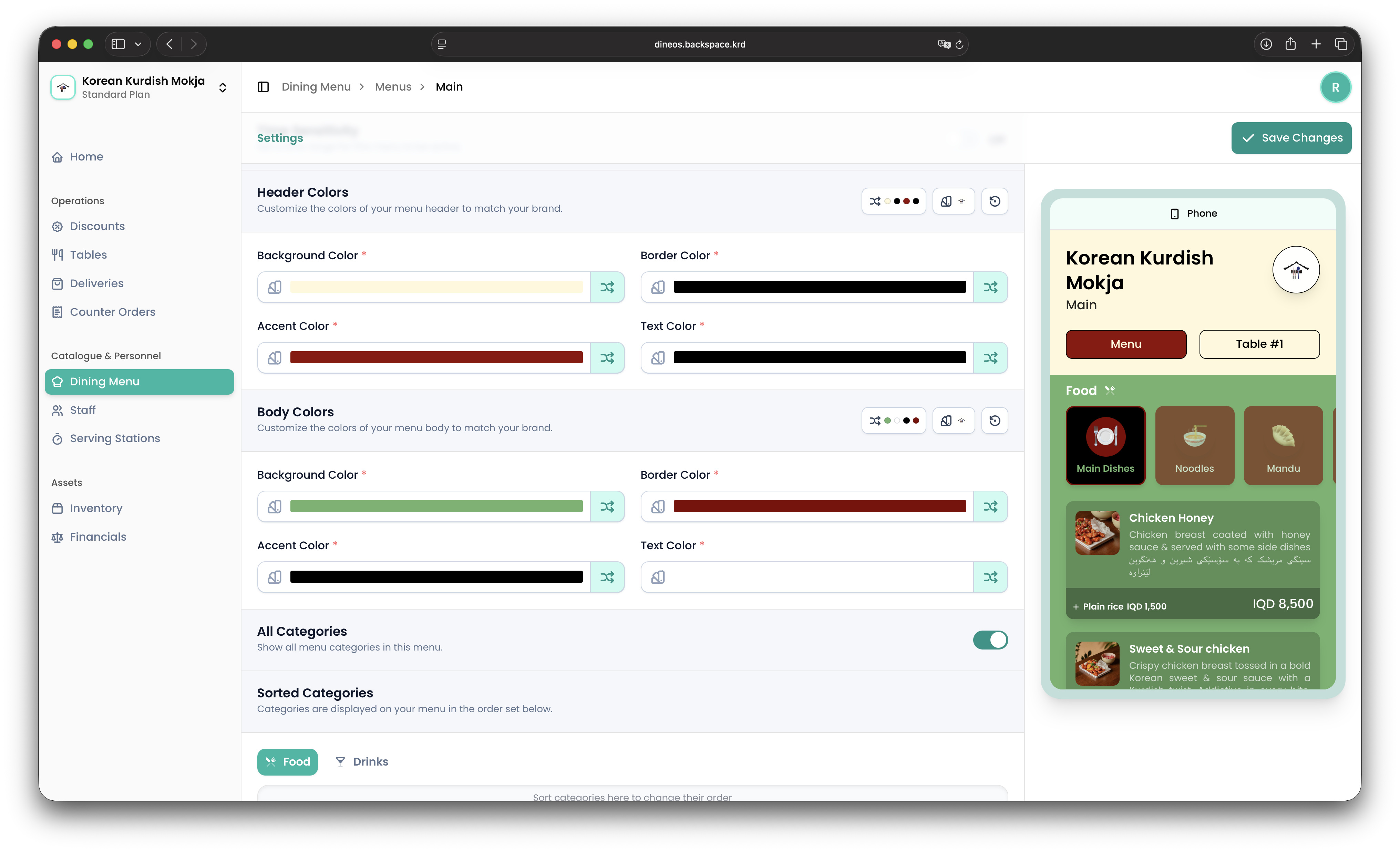This screenshot has height=852, width=1400.
Task: Switch to the Food categories tab
Action: click(x=288, y=762)
